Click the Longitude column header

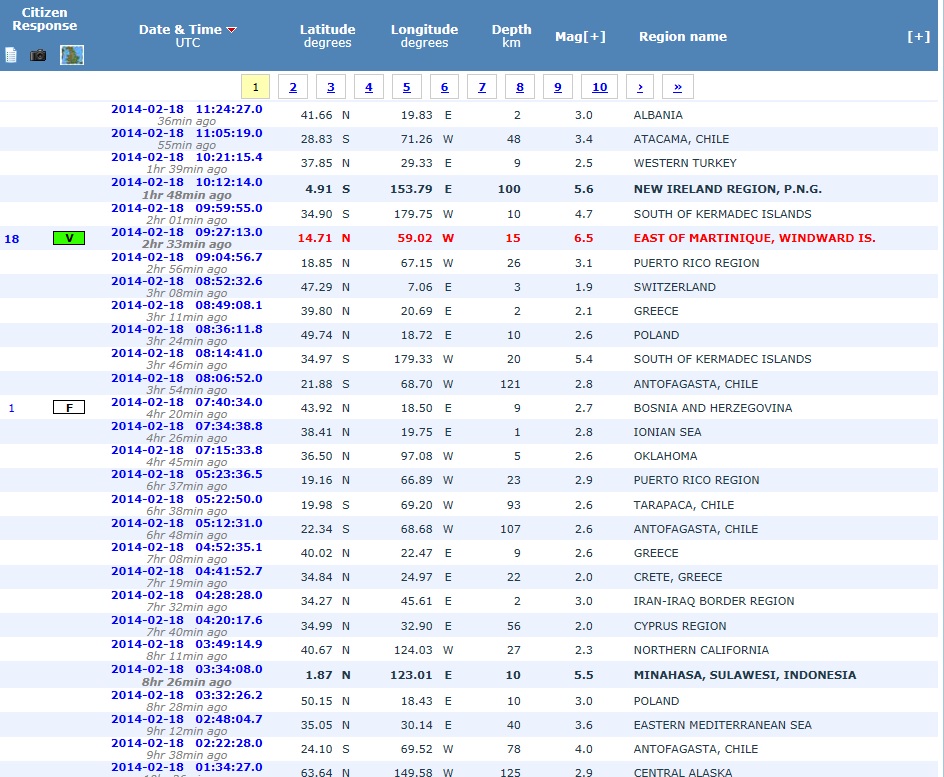[424, 36]
